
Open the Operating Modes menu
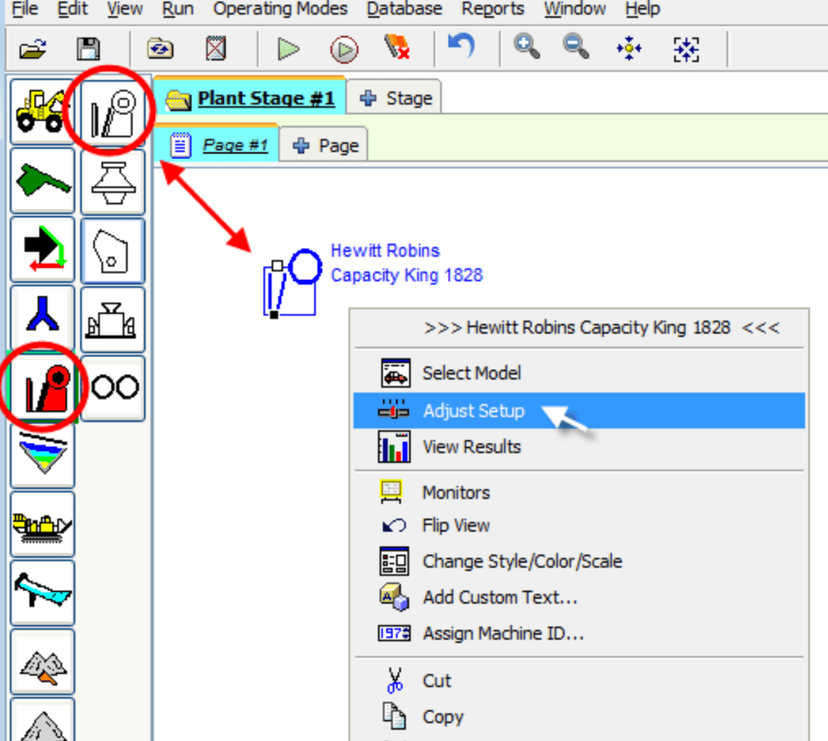280,9
